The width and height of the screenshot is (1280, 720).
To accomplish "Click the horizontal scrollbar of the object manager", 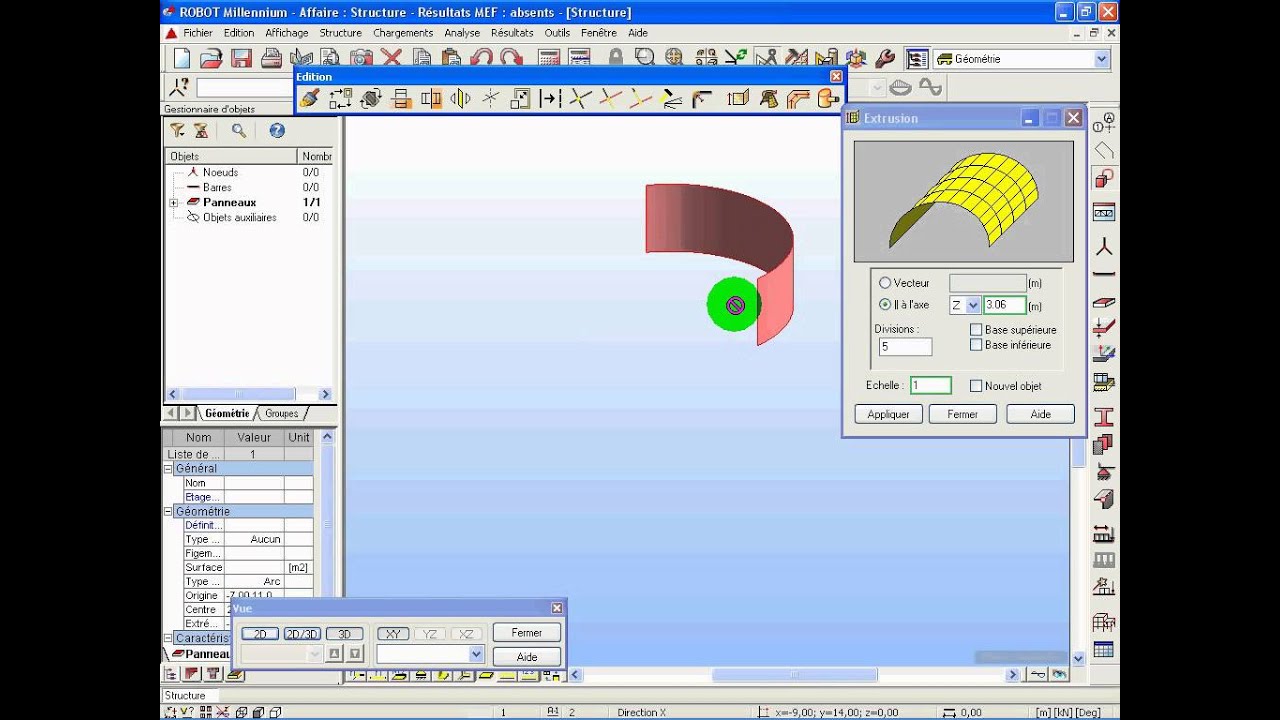I will pos(250,394).
